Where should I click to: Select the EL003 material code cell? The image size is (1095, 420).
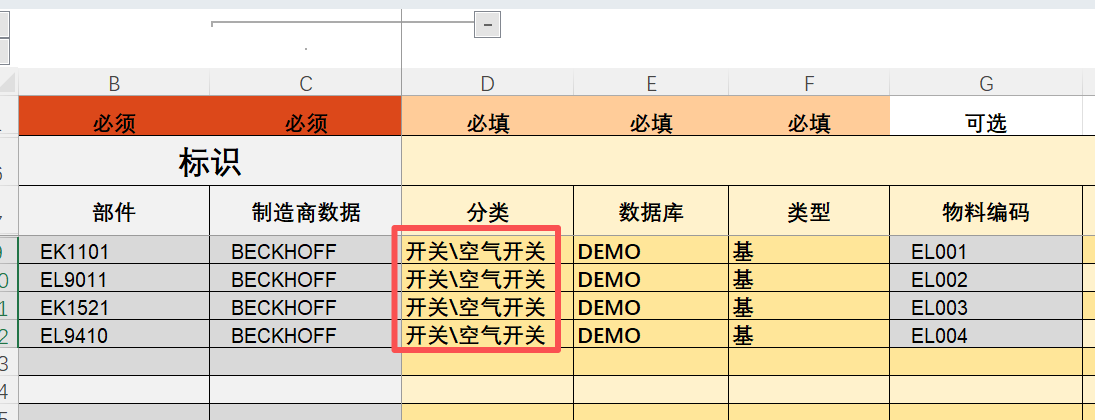click(985, 308)
